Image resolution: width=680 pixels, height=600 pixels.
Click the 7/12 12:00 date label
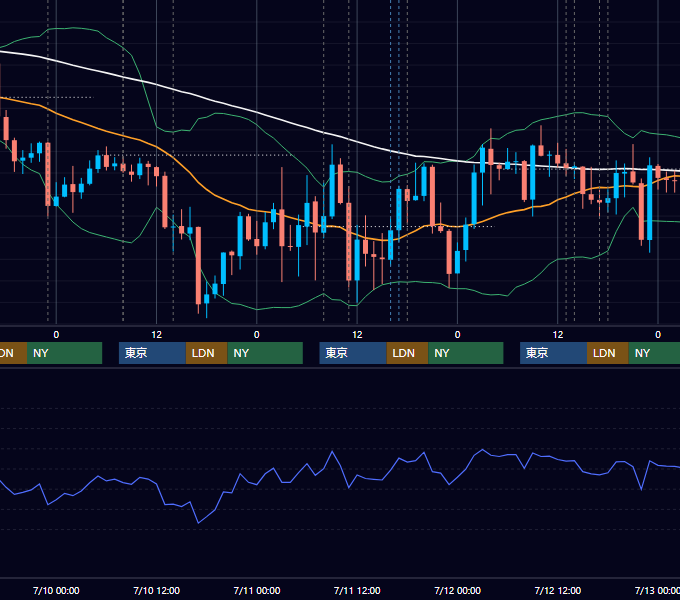[558, 590]
